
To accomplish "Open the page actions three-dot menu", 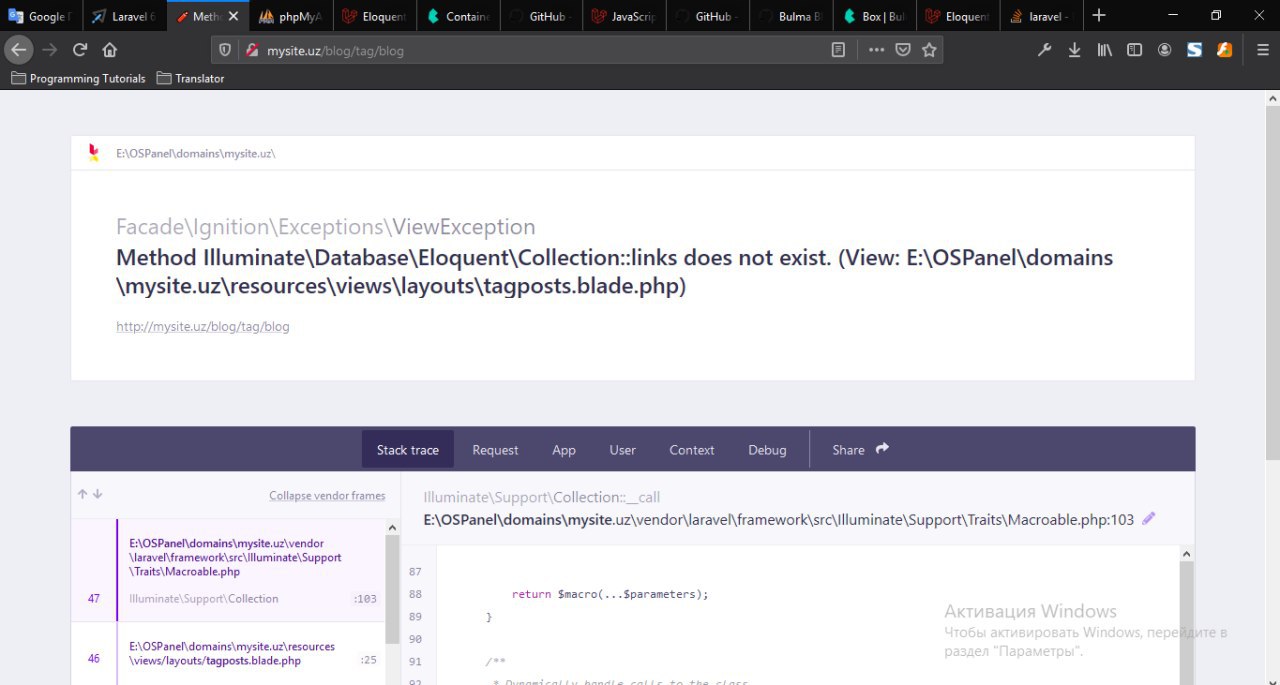I will [x=876, y=50].
